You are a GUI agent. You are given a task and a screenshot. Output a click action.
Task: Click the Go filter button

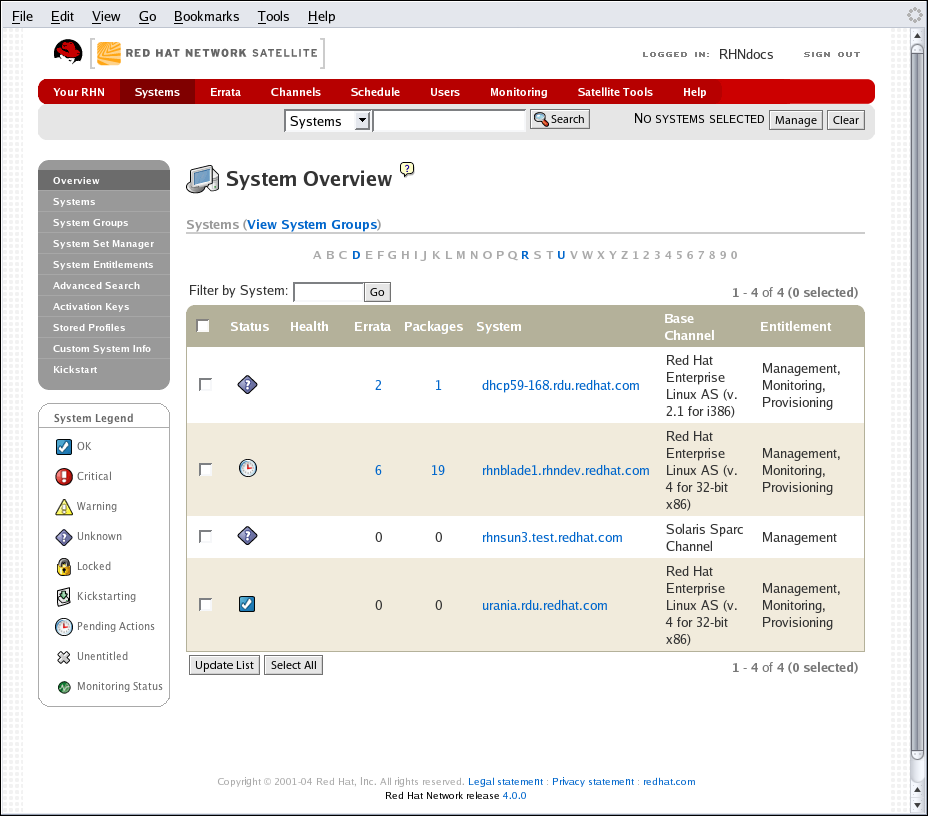(x=377, y=292)
